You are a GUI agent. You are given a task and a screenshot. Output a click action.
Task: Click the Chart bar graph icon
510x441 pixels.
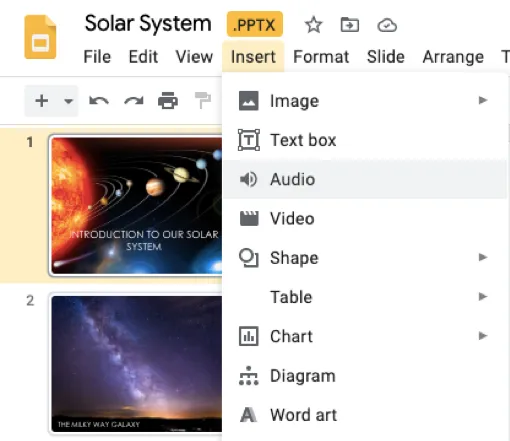[249, 336]
